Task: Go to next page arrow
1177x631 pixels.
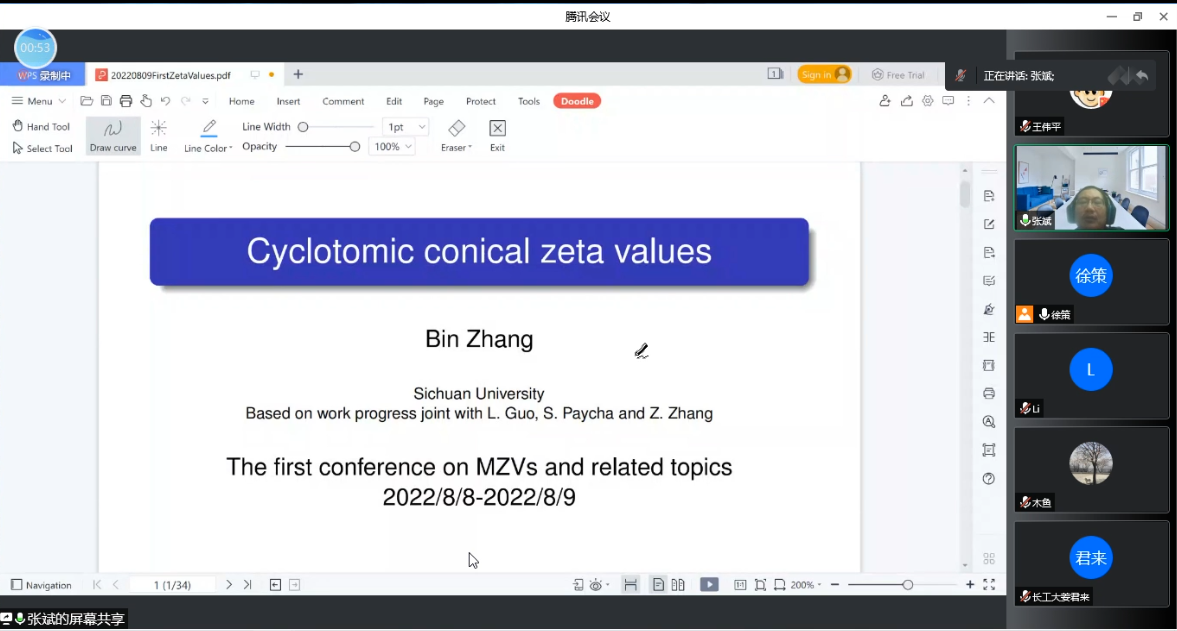Action: click(x=229, y=585)
